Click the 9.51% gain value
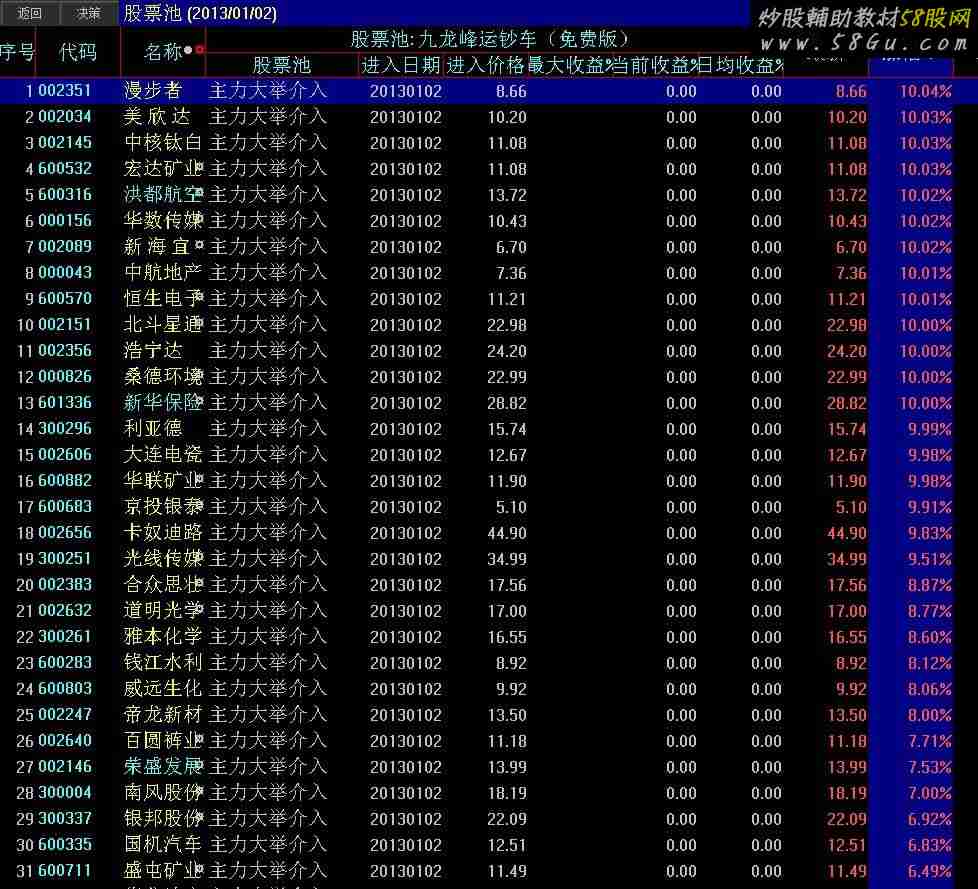 (x=929, y=559)
